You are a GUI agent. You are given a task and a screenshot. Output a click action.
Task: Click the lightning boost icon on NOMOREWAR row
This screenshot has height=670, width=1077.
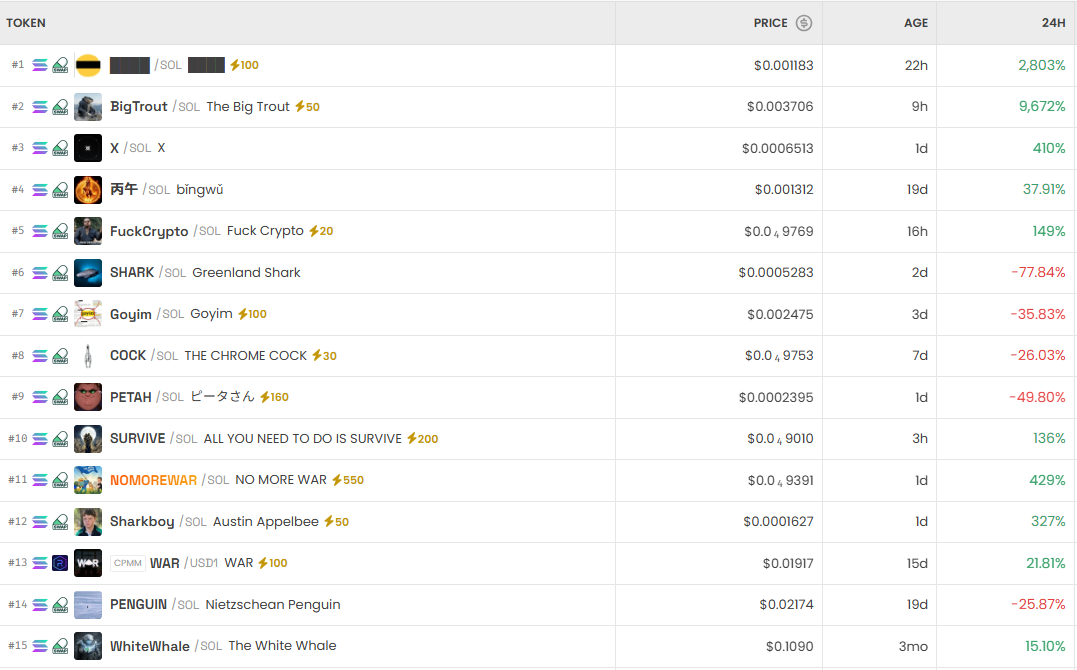point(337,480)
